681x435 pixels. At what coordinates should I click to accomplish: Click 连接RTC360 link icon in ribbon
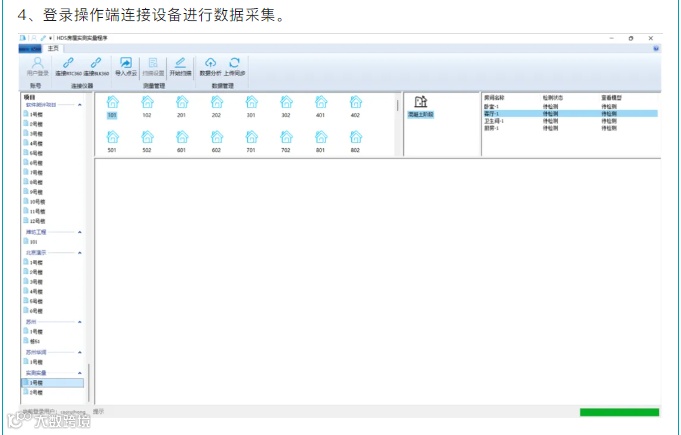click(68, 63)
